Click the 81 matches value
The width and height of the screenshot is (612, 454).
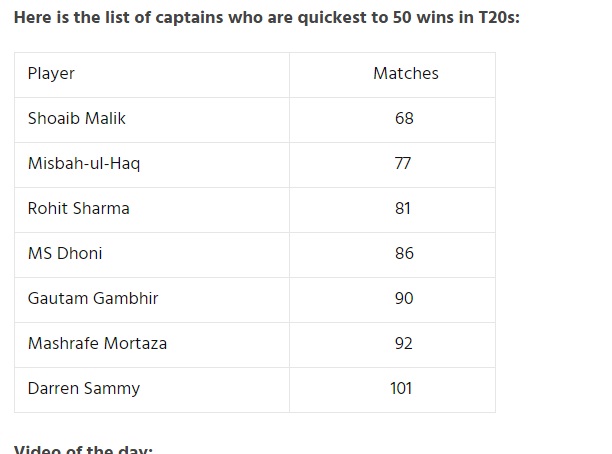coord(402,208)
